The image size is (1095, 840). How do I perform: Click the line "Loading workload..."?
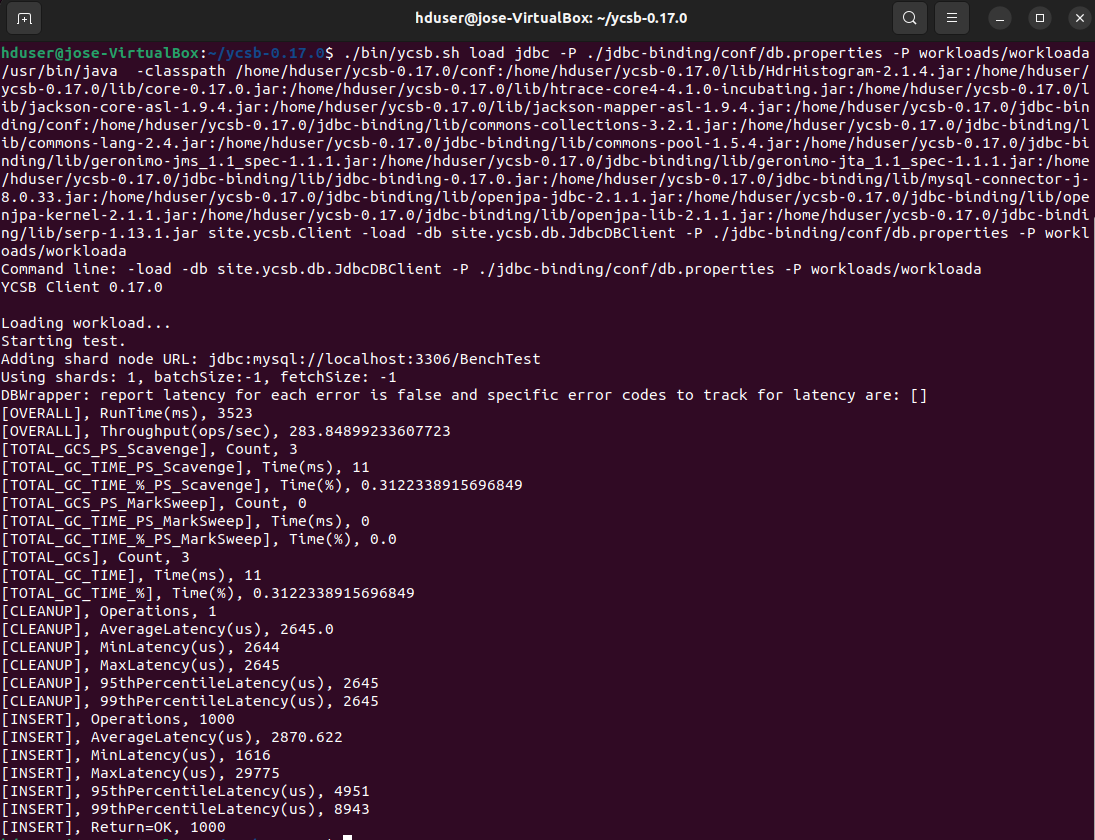[x=86, y=323]
